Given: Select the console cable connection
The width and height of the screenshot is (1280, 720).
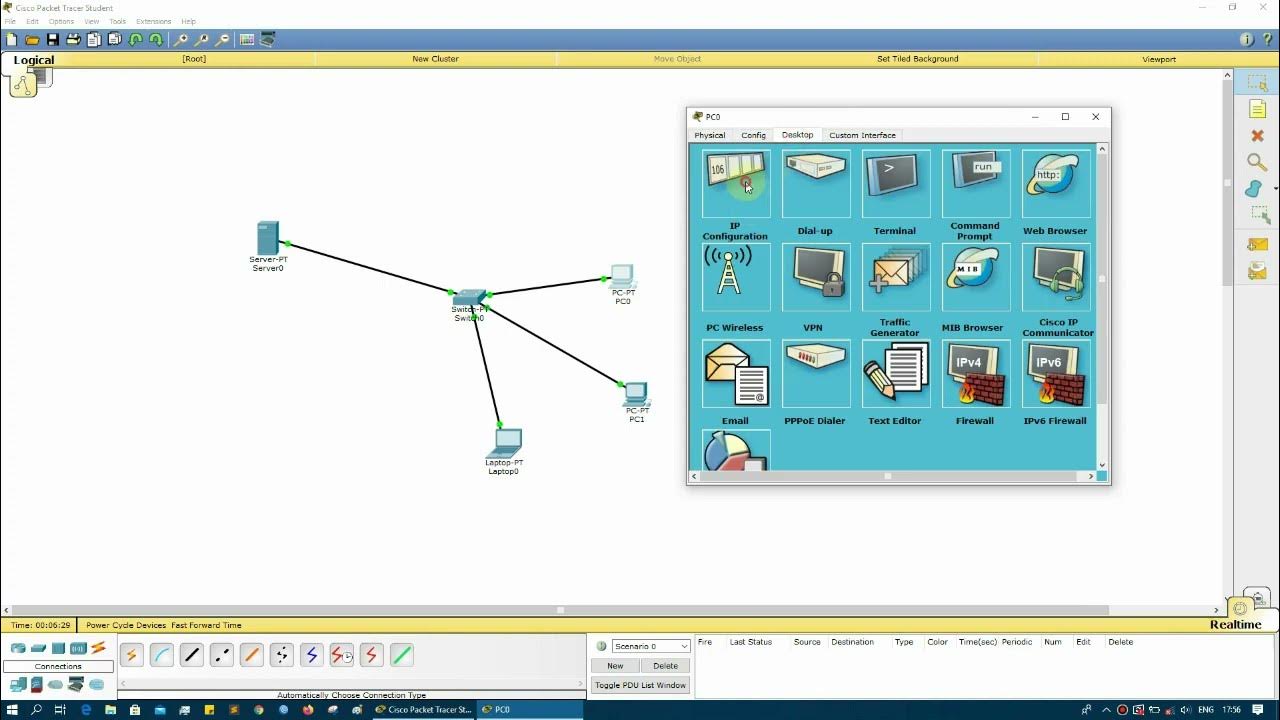Looking at the screenshot, I should pos(161,655).
